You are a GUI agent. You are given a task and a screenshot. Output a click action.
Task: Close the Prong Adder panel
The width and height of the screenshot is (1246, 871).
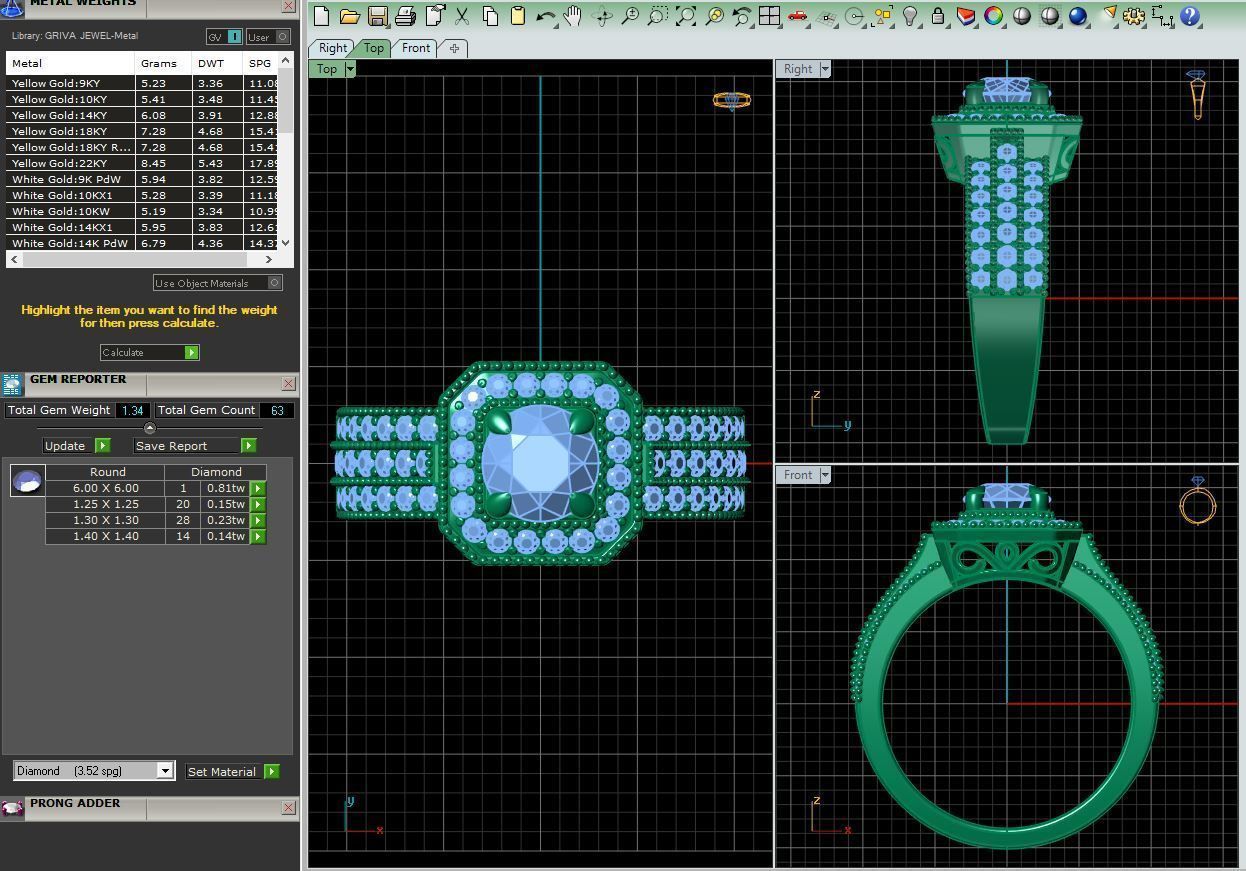point(288,807)
